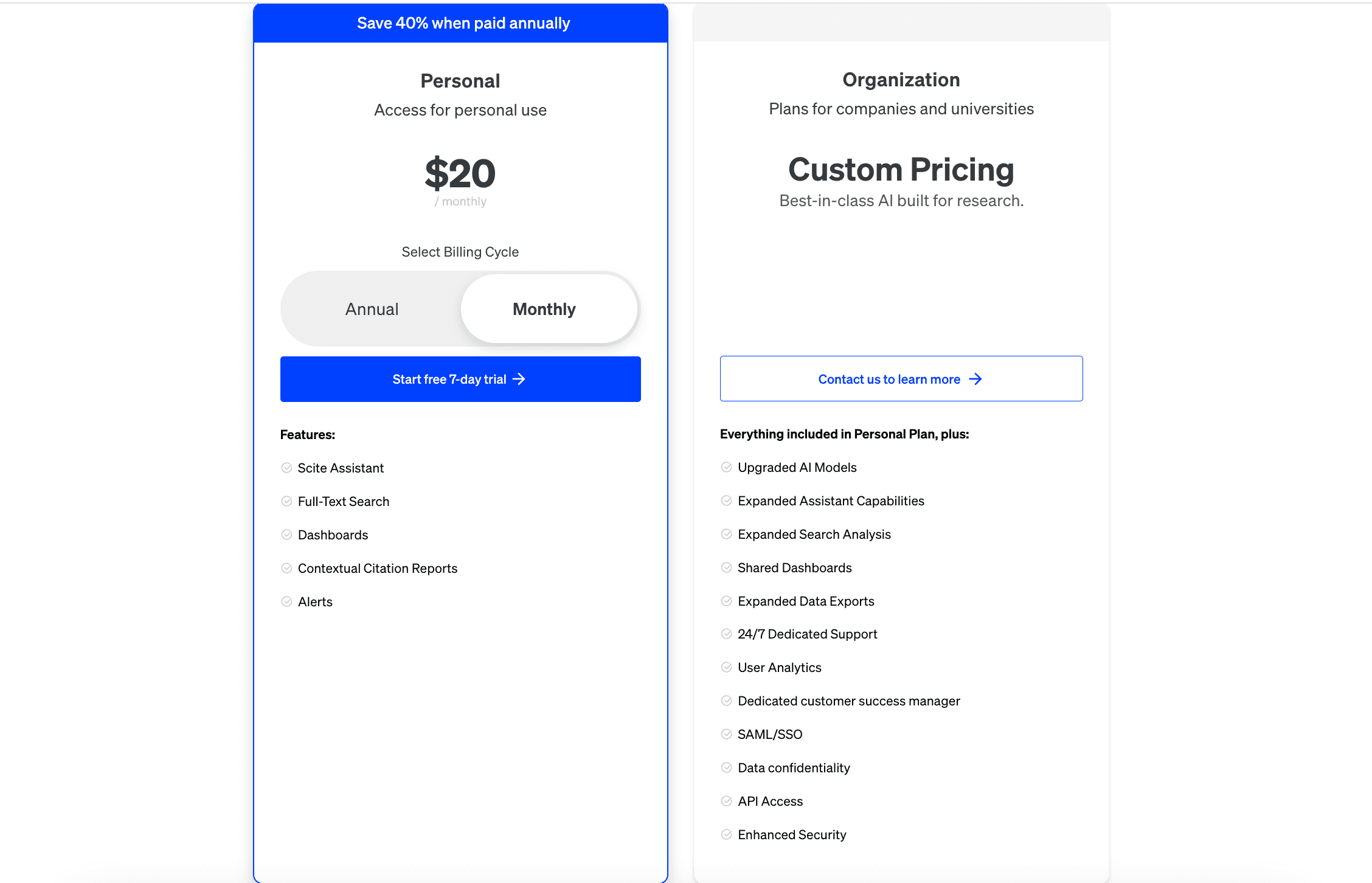Start free 7-day trial
Viewport: 1372px width, 883px height.
point(460,379)
